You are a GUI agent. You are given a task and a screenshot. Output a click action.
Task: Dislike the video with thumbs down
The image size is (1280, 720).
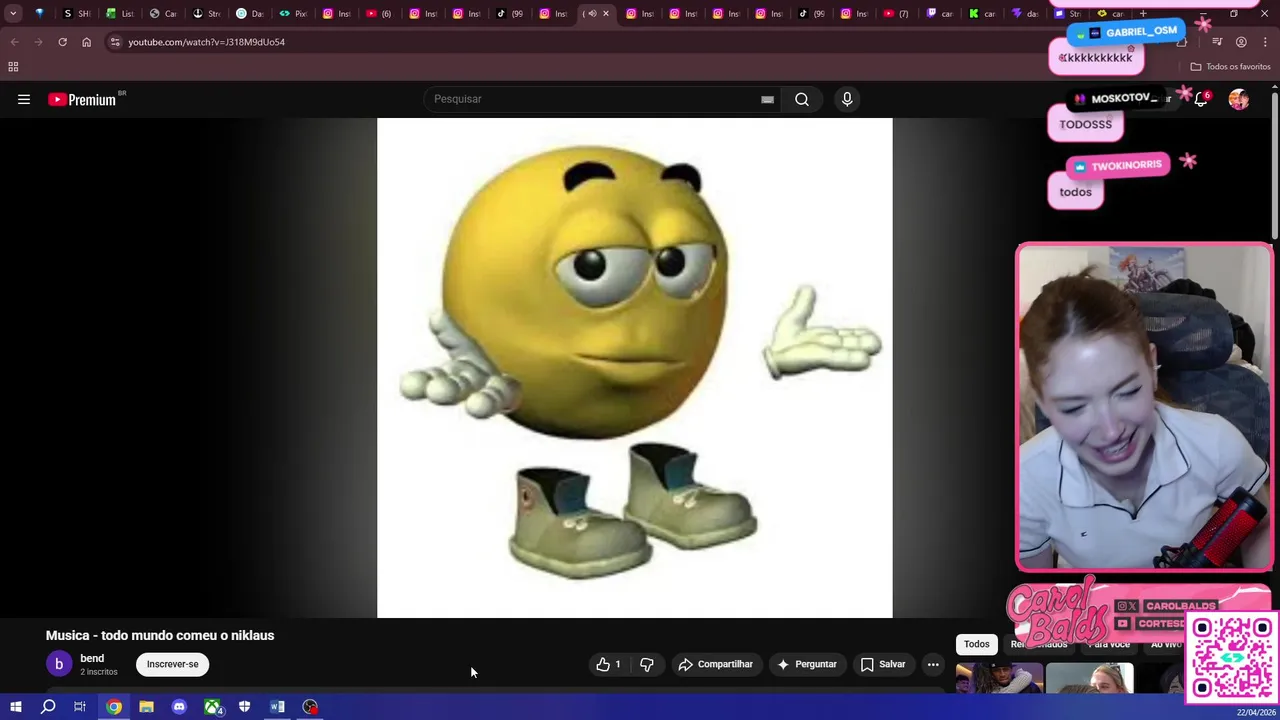(x=647, y=664)
